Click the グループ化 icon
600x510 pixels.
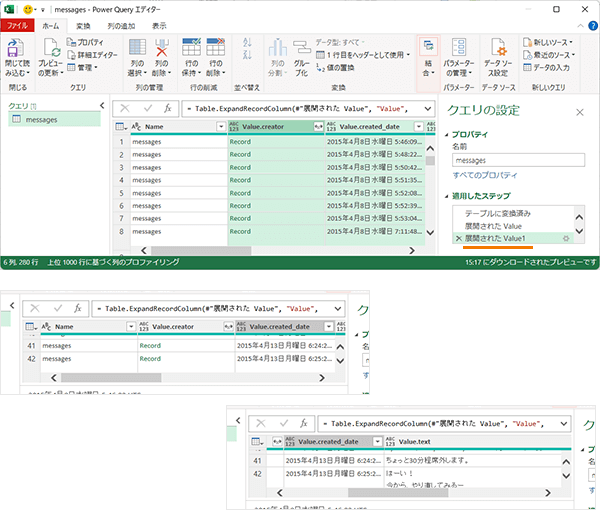click(x=302, y=47)
